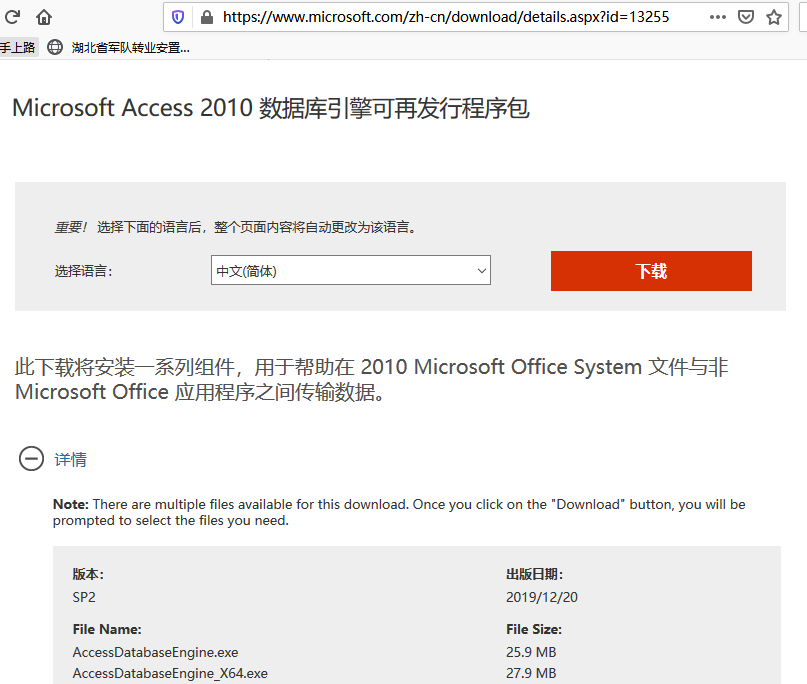This screenshot has height=684, width=807.
Task: Collapse the 详情 section circle icon
Action: pos(31,459)
